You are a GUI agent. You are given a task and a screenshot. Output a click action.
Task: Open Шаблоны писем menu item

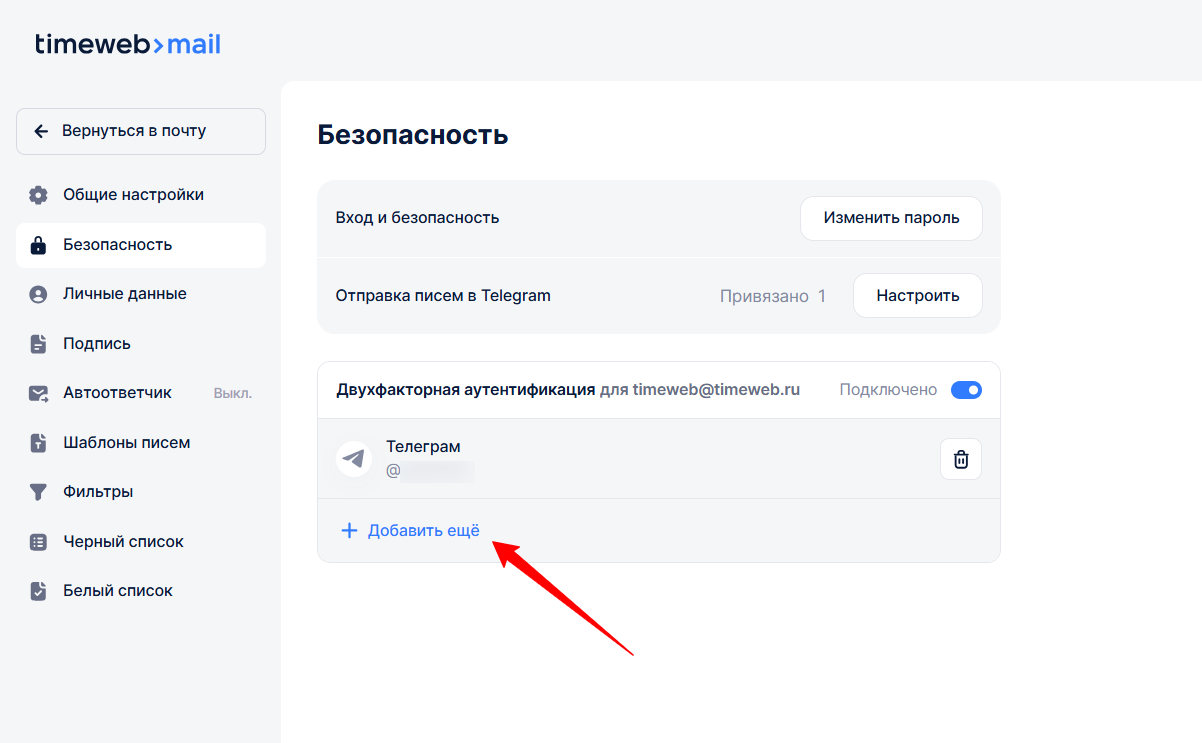click(126, 442)
